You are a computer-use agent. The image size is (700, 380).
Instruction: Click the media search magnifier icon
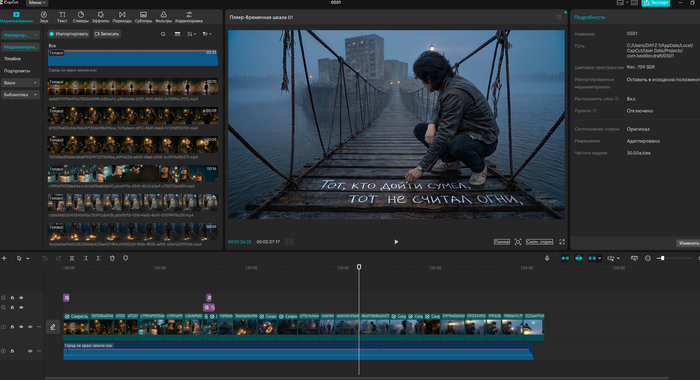tap(163, 34)
